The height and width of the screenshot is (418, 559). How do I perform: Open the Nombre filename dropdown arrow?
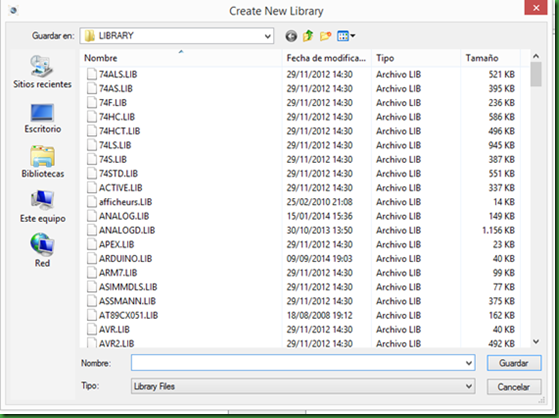pyautogui.click(x=469, y=363)
